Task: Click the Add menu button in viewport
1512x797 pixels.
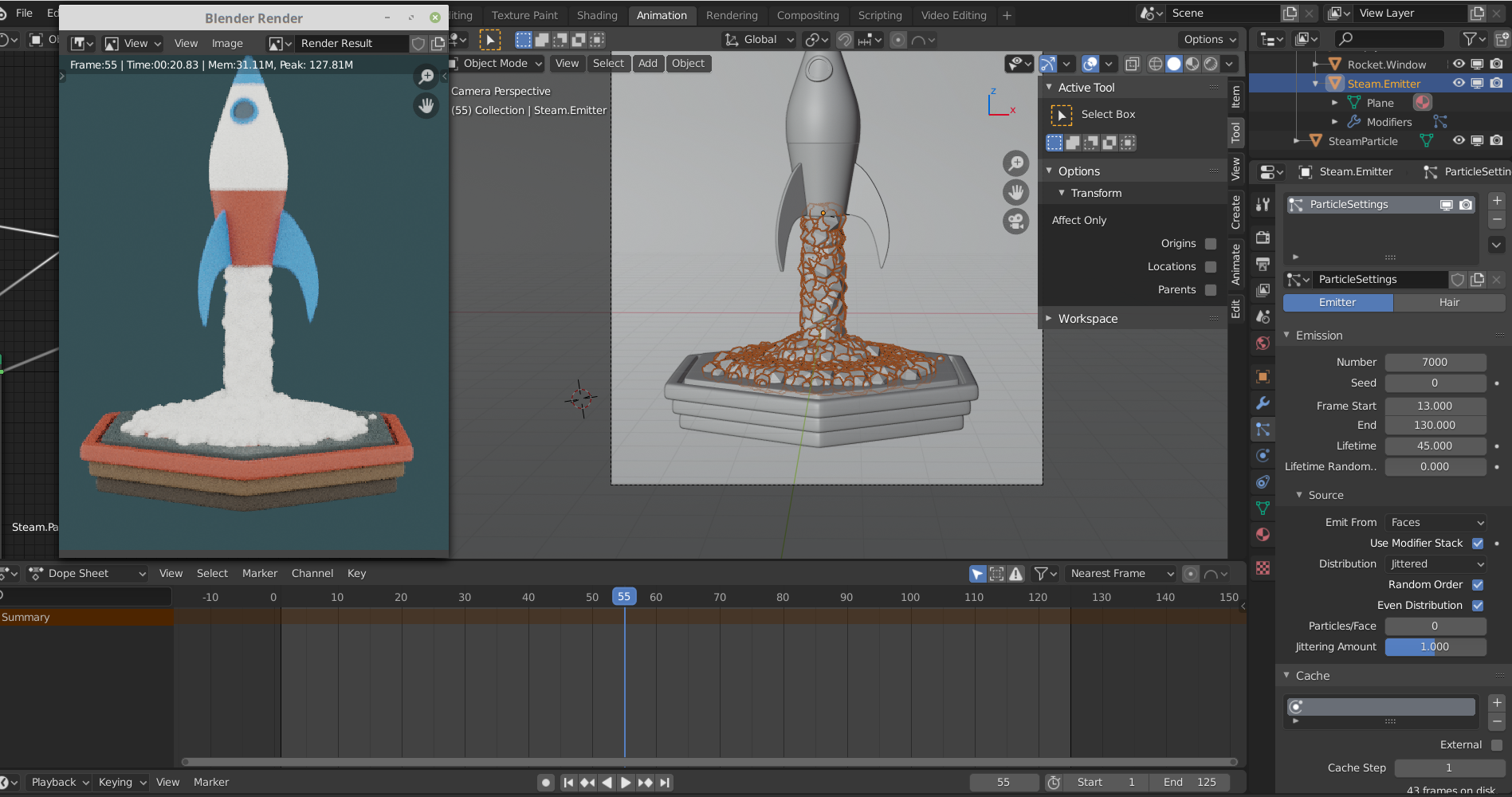Action: click(647, 64)
